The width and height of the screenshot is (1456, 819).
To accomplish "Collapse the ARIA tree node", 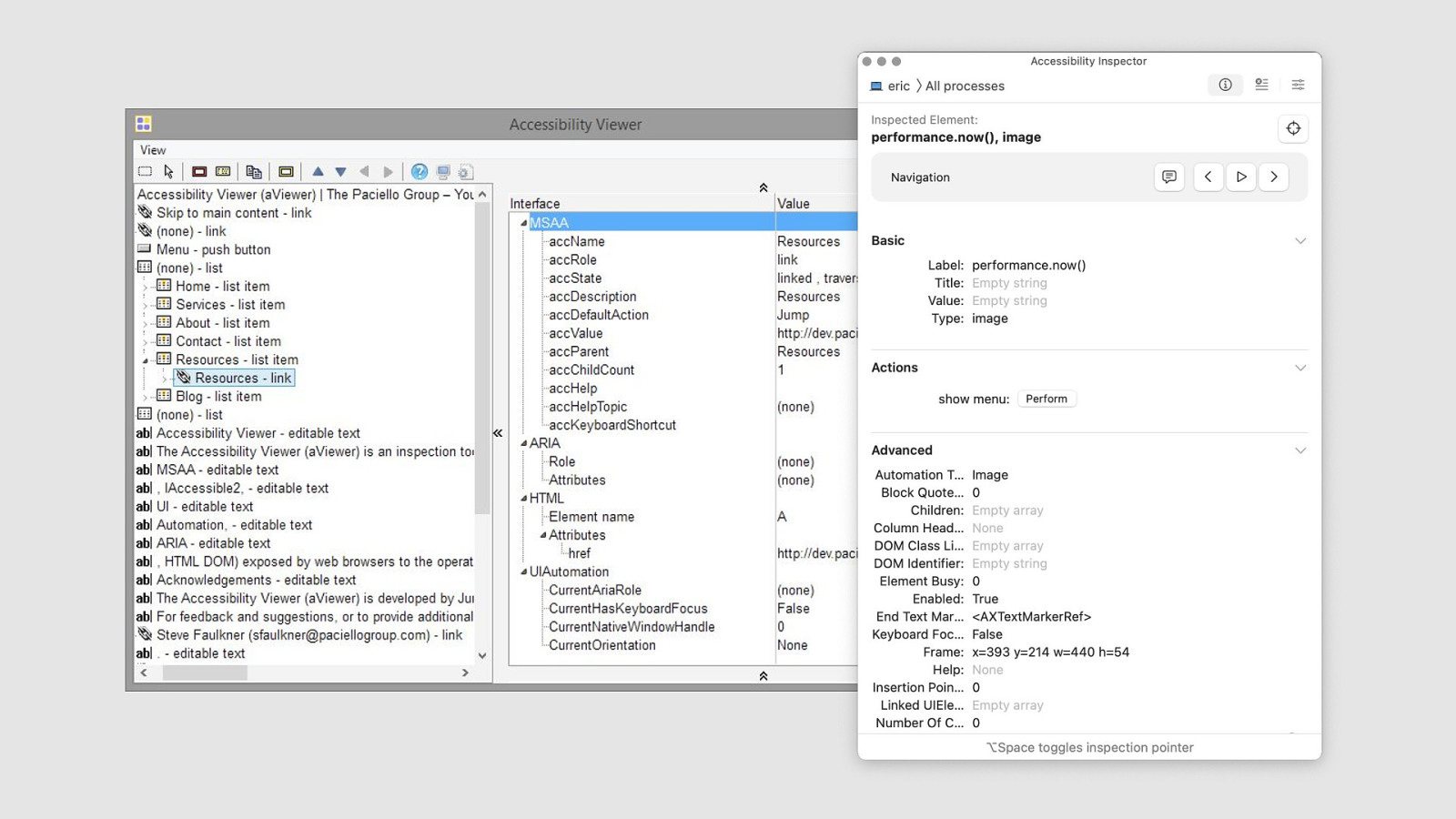I will (x=523, y=443).
